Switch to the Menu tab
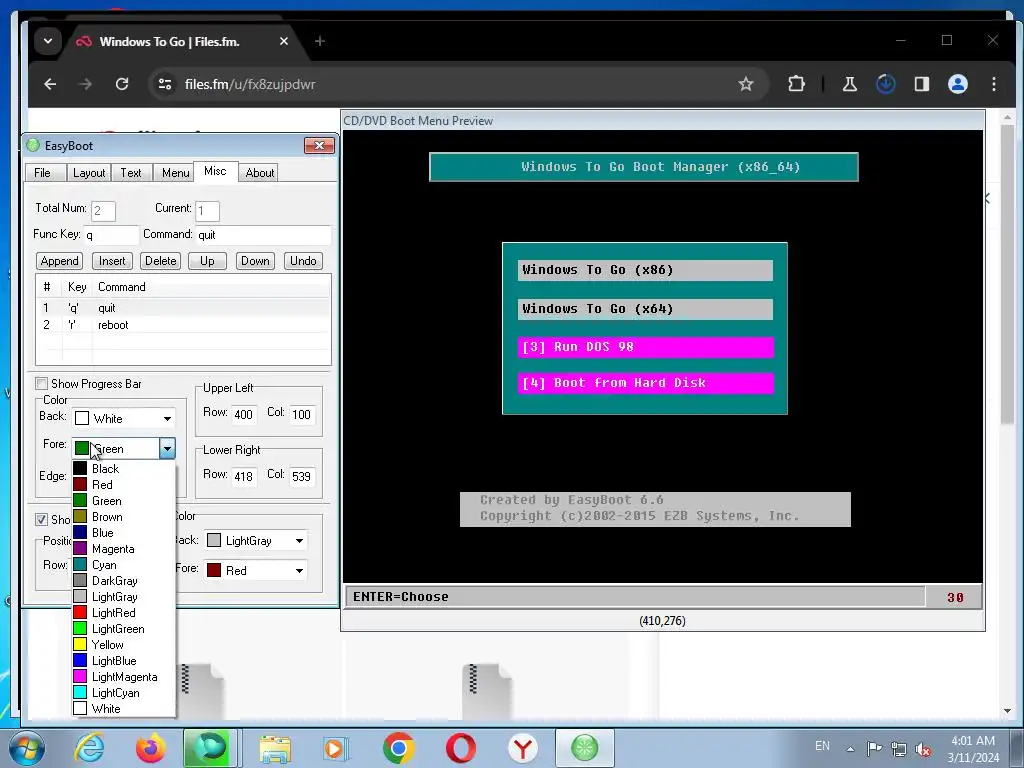Screen dimensions: 1024x768 click(175, 172)
